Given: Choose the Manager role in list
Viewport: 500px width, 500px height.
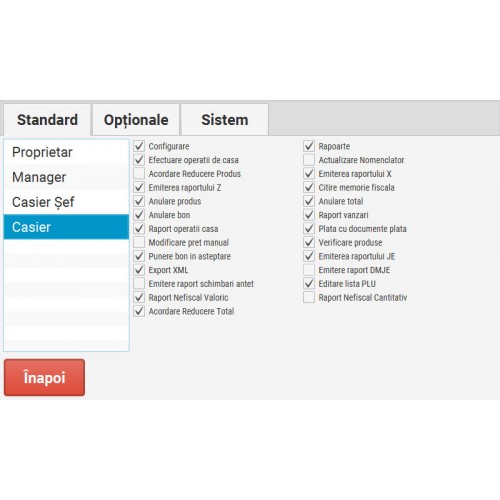Looking at the screenshot, I should pos(66,177).
